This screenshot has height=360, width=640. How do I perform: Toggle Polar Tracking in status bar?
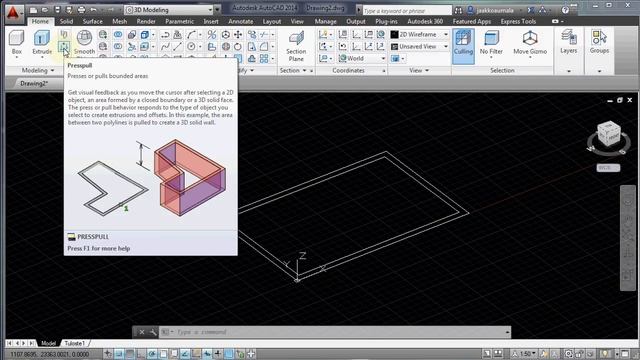(x=152, y=354)
